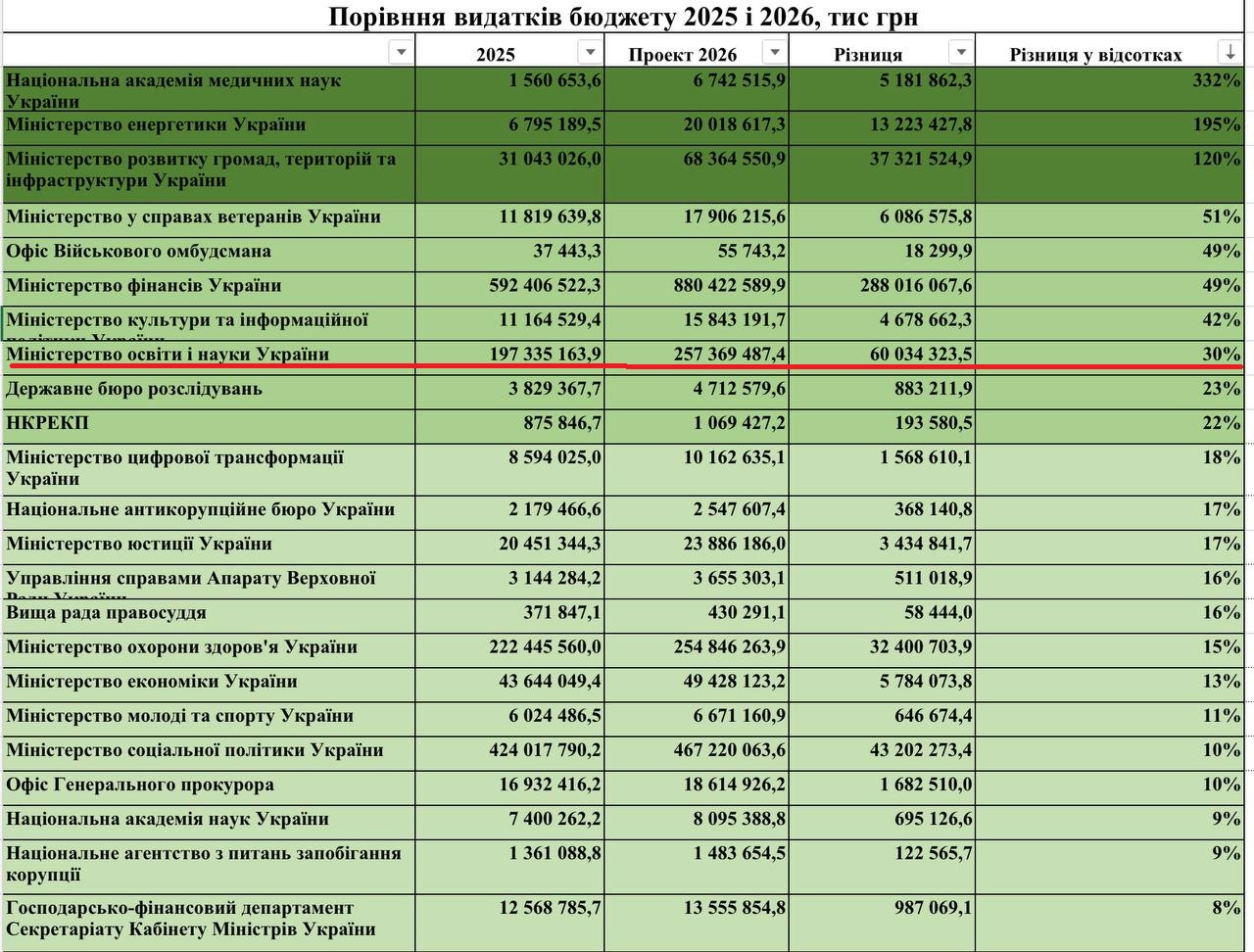Select the table title cell Порівняння видатків бюджету
Viewport: 1254px width, 952px height.
pyautogui.click(x=623, y=17)
